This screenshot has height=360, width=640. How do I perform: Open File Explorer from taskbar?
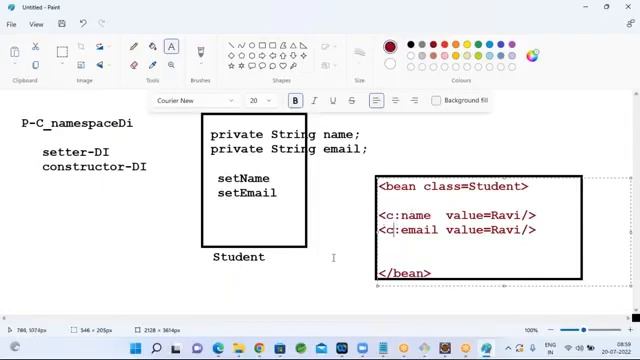239,348
